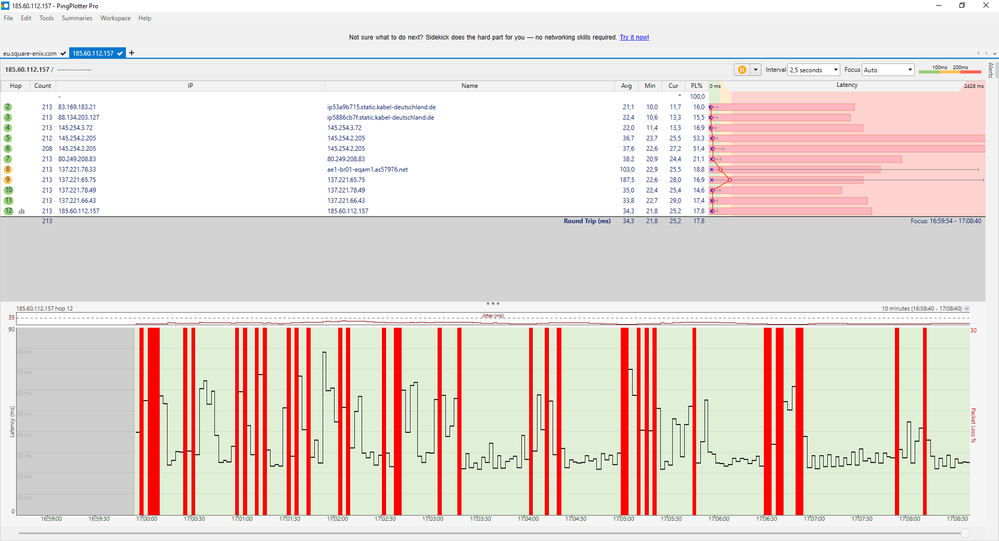This screenshot has width=999, height=541.
Task: Select hop 2 green circle icon
Action: coord(8,106)
